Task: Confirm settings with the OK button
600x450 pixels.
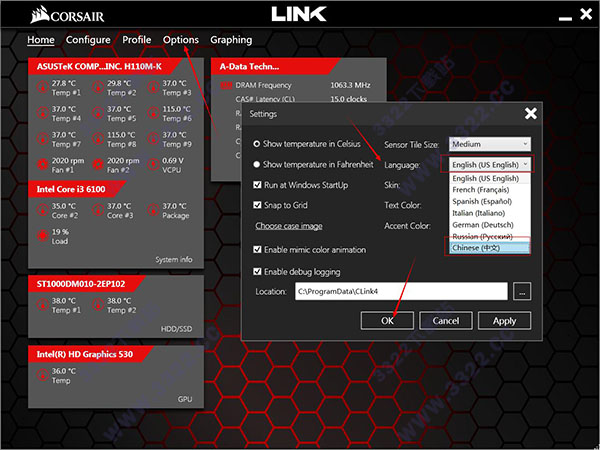Action: pyautogui.click(x=387, y=321)
